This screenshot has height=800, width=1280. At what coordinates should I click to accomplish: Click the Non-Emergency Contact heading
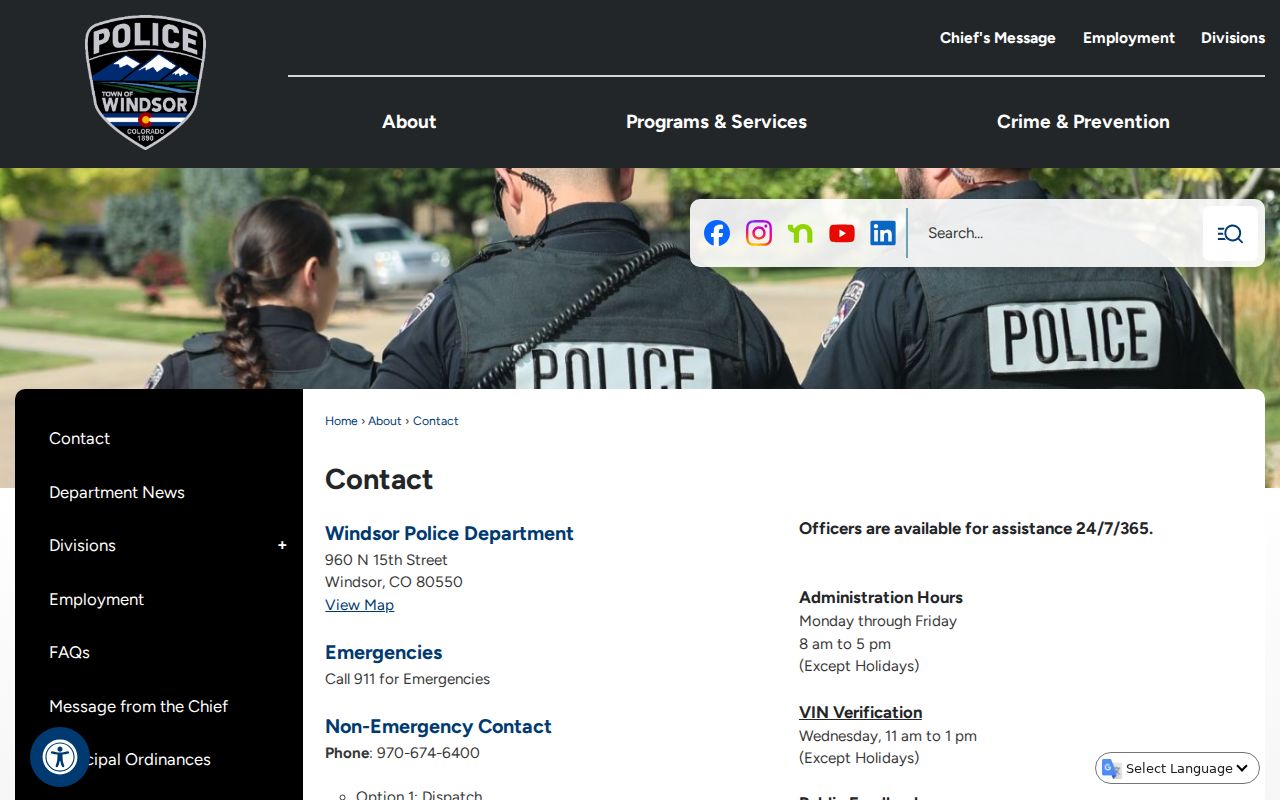point(438,726)
